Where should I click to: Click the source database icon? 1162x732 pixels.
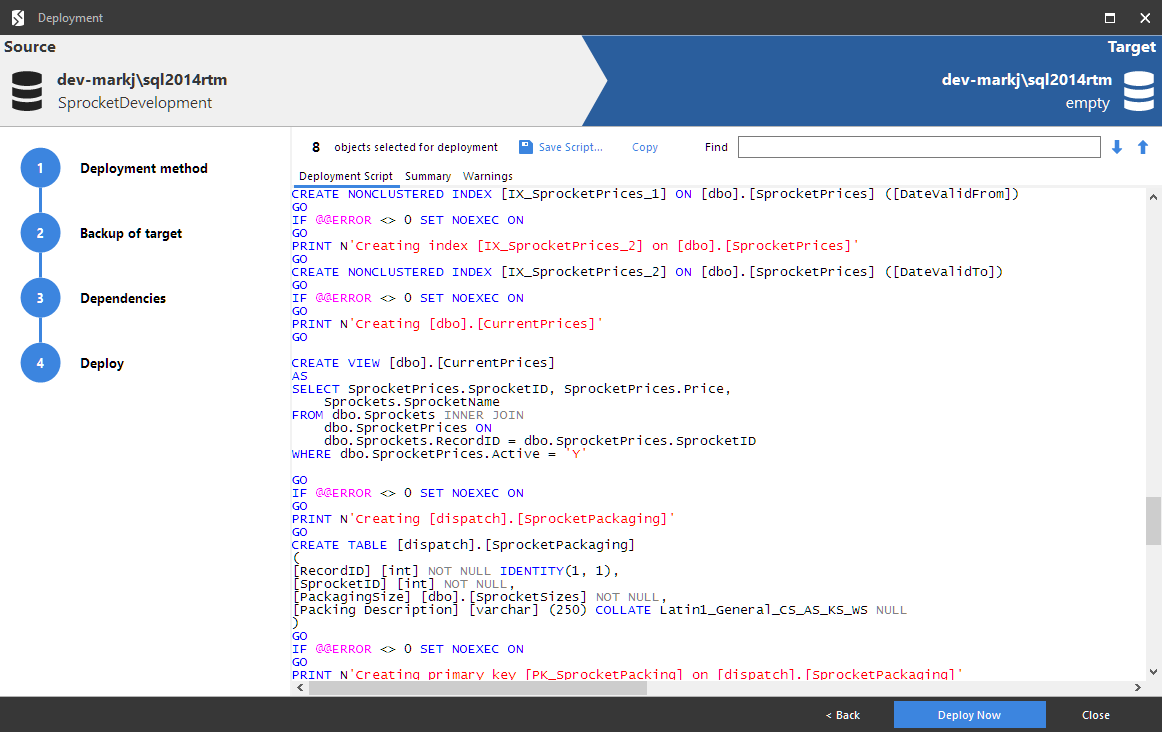[26, 91]
